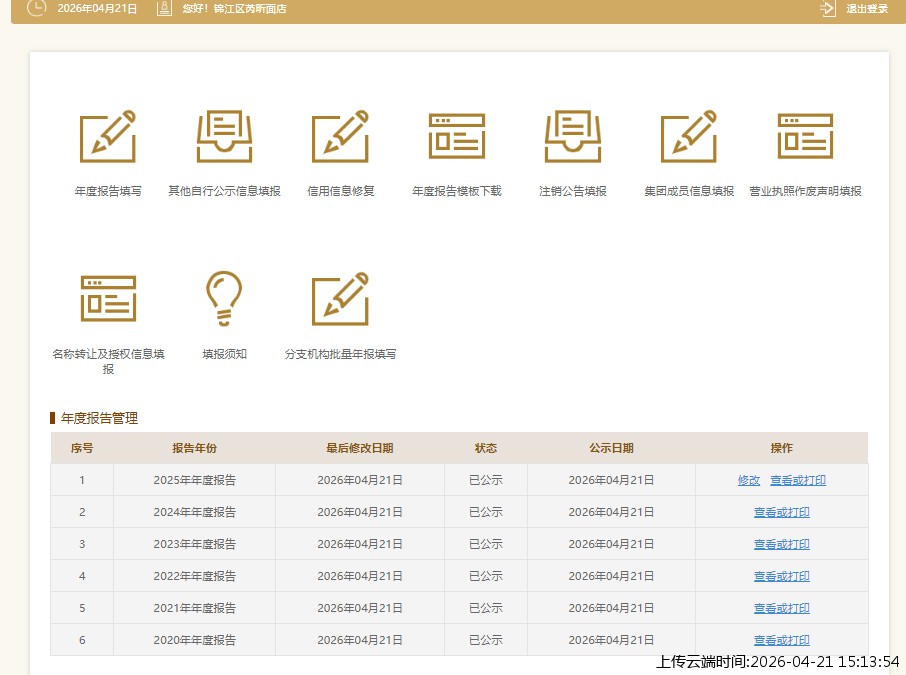Click 查看或打印 for 2023年度报告
This screenshot has height=675, width=906.
782,544
